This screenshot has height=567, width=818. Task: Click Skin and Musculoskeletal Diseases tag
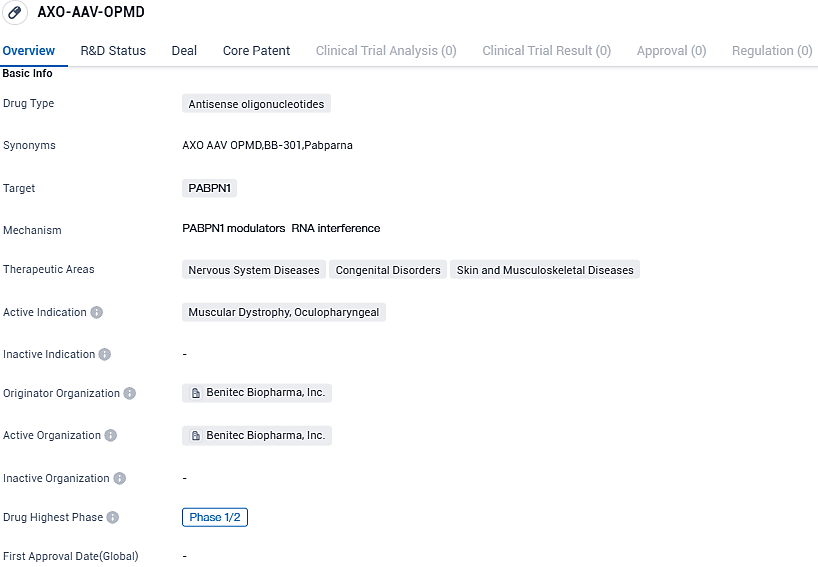pyautogui.click(x=544, y=270)
